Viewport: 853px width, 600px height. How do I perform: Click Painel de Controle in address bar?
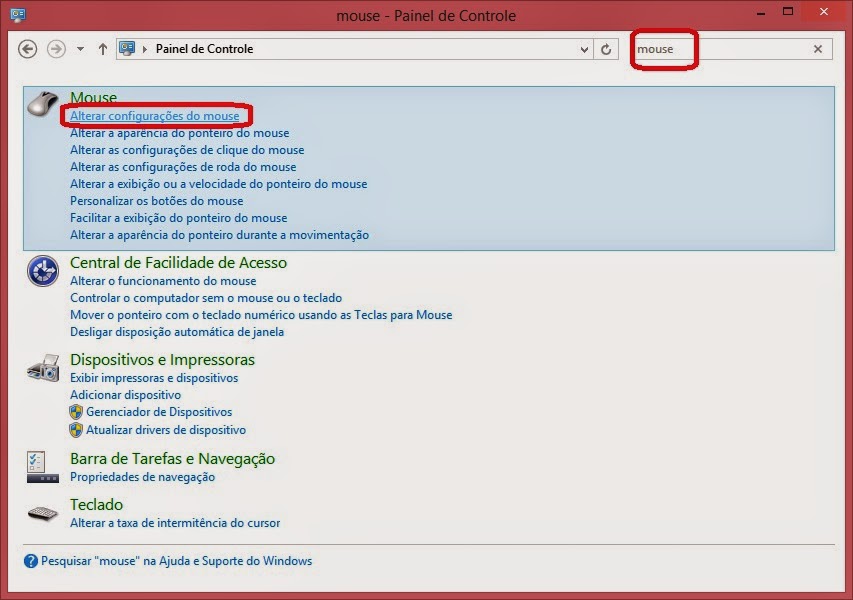pos(205,49)
